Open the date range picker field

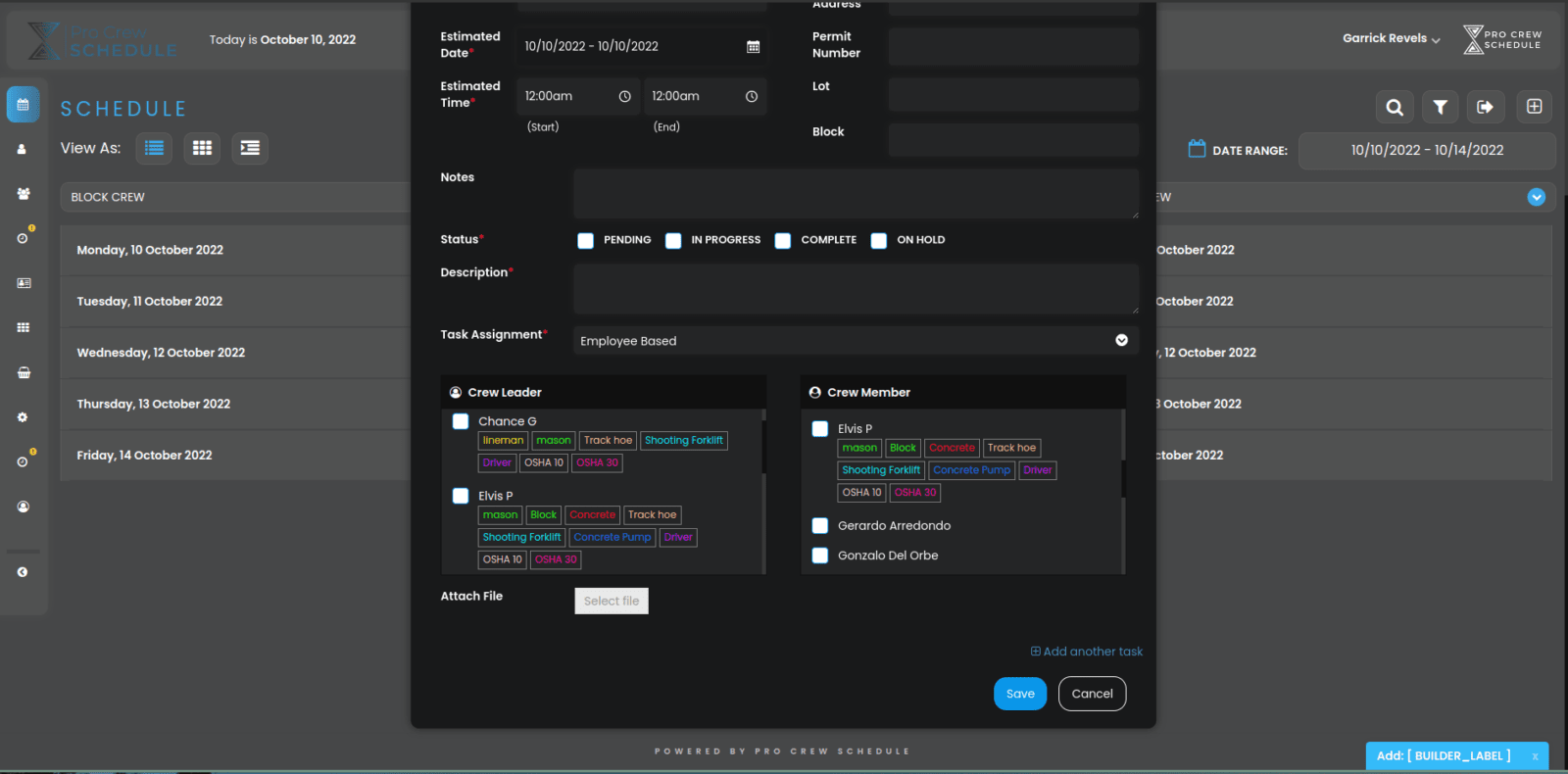1427,151
